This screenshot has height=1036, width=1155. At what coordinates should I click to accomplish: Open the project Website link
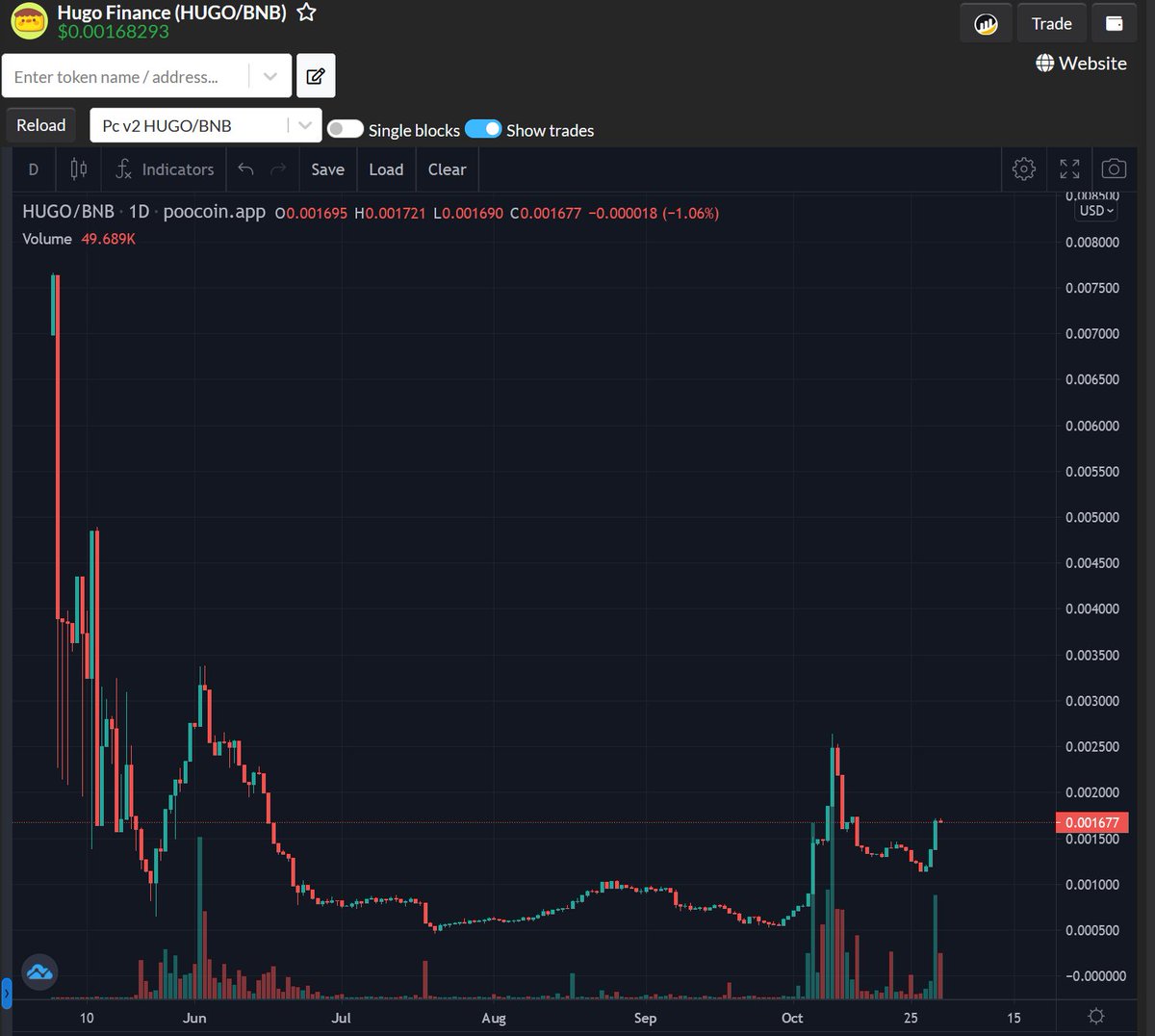1081,63
